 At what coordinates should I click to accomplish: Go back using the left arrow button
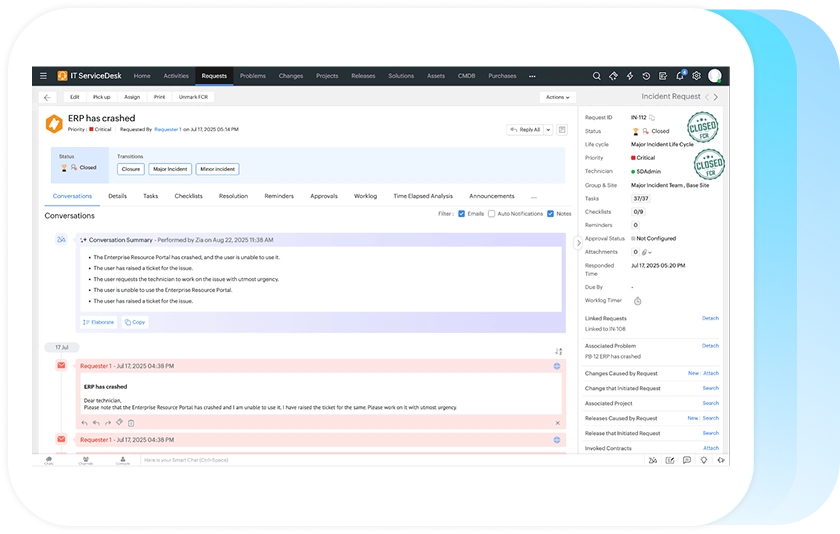coord(47,97)
